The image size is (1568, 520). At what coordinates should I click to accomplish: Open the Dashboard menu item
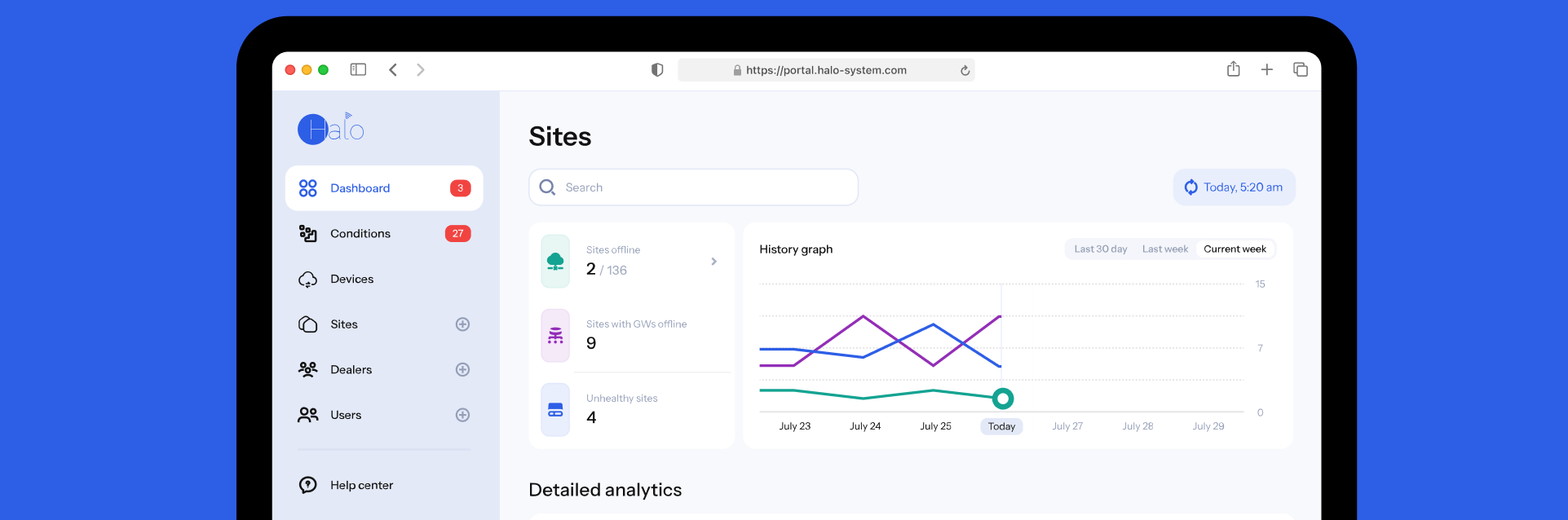tap(384, 188)
